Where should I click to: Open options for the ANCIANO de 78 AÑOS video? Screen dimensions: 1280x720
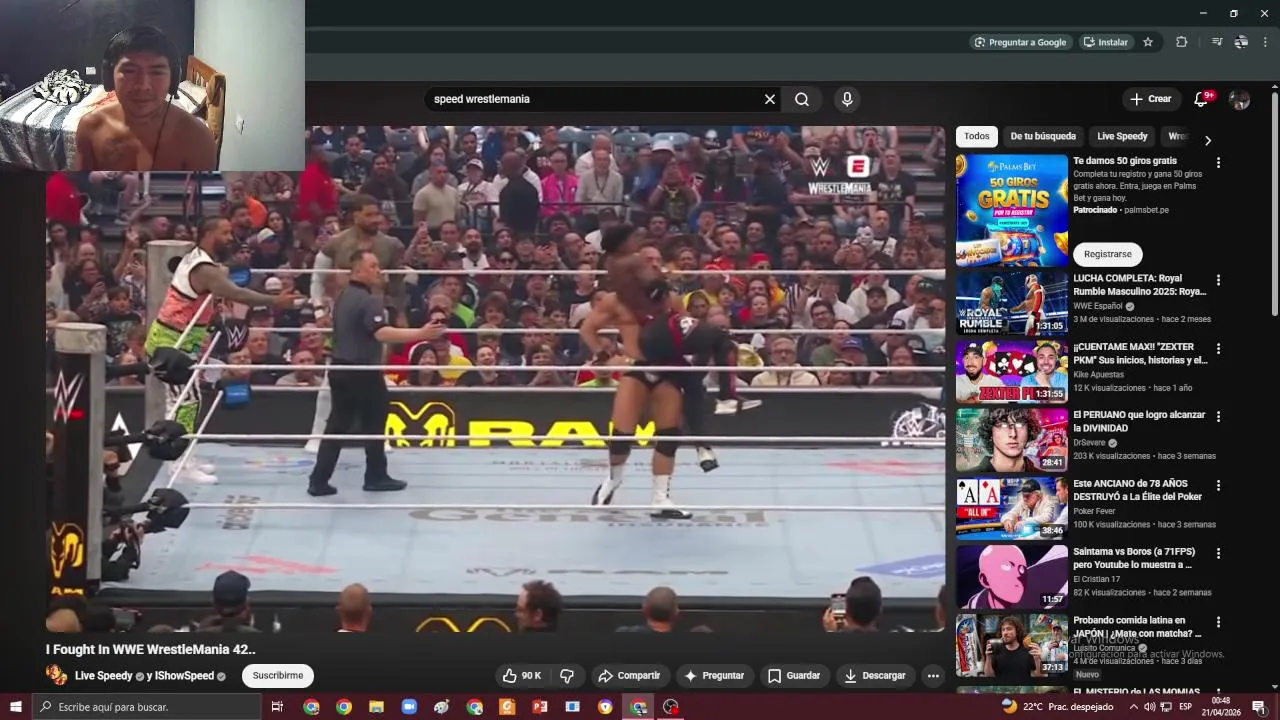coord(1218,485)
